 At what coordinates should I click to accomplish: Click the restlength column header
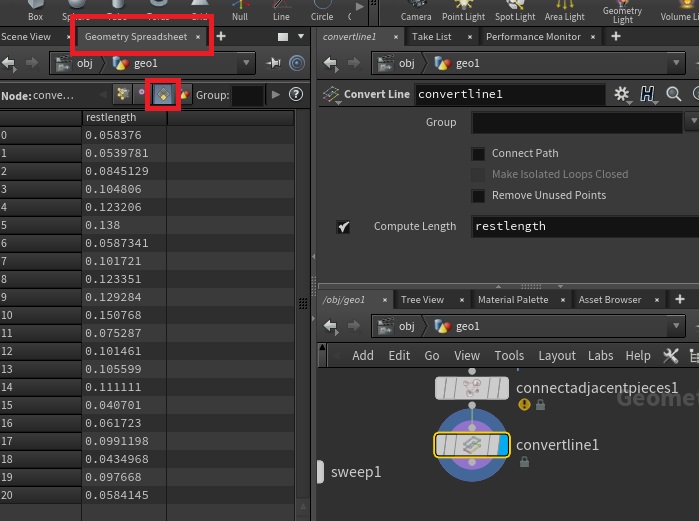[124, 118]
